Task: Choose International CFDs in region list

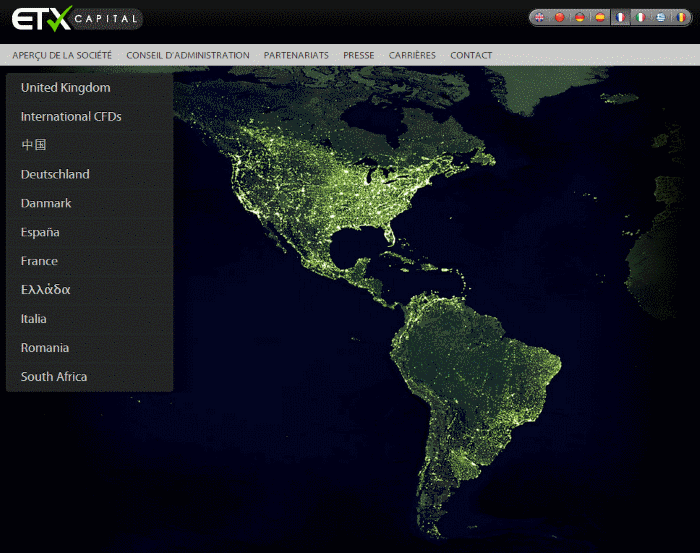Action: coord(71,117)
